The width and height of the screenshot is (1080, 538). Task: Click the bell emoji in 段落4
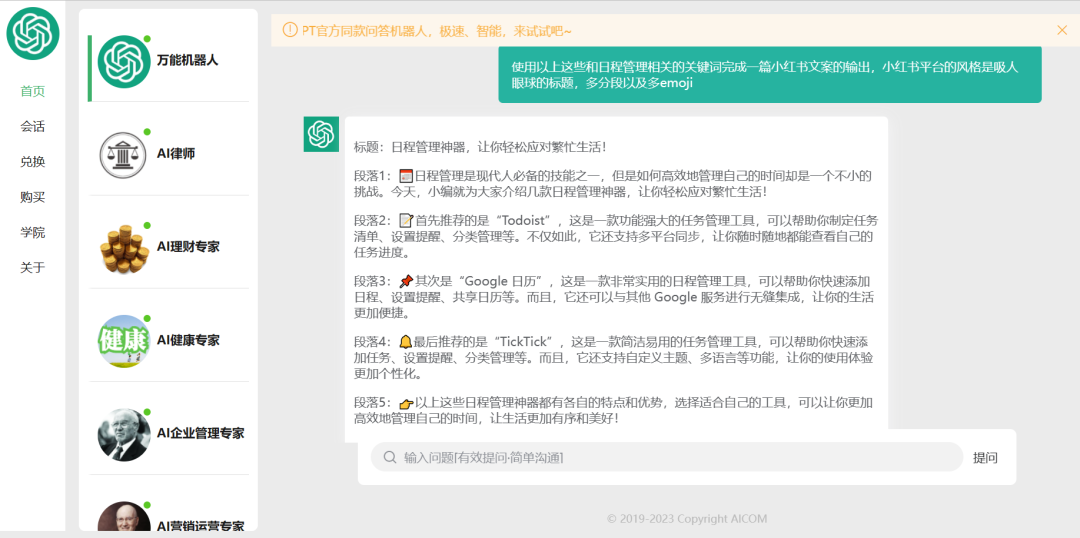(x=406, y=342)
